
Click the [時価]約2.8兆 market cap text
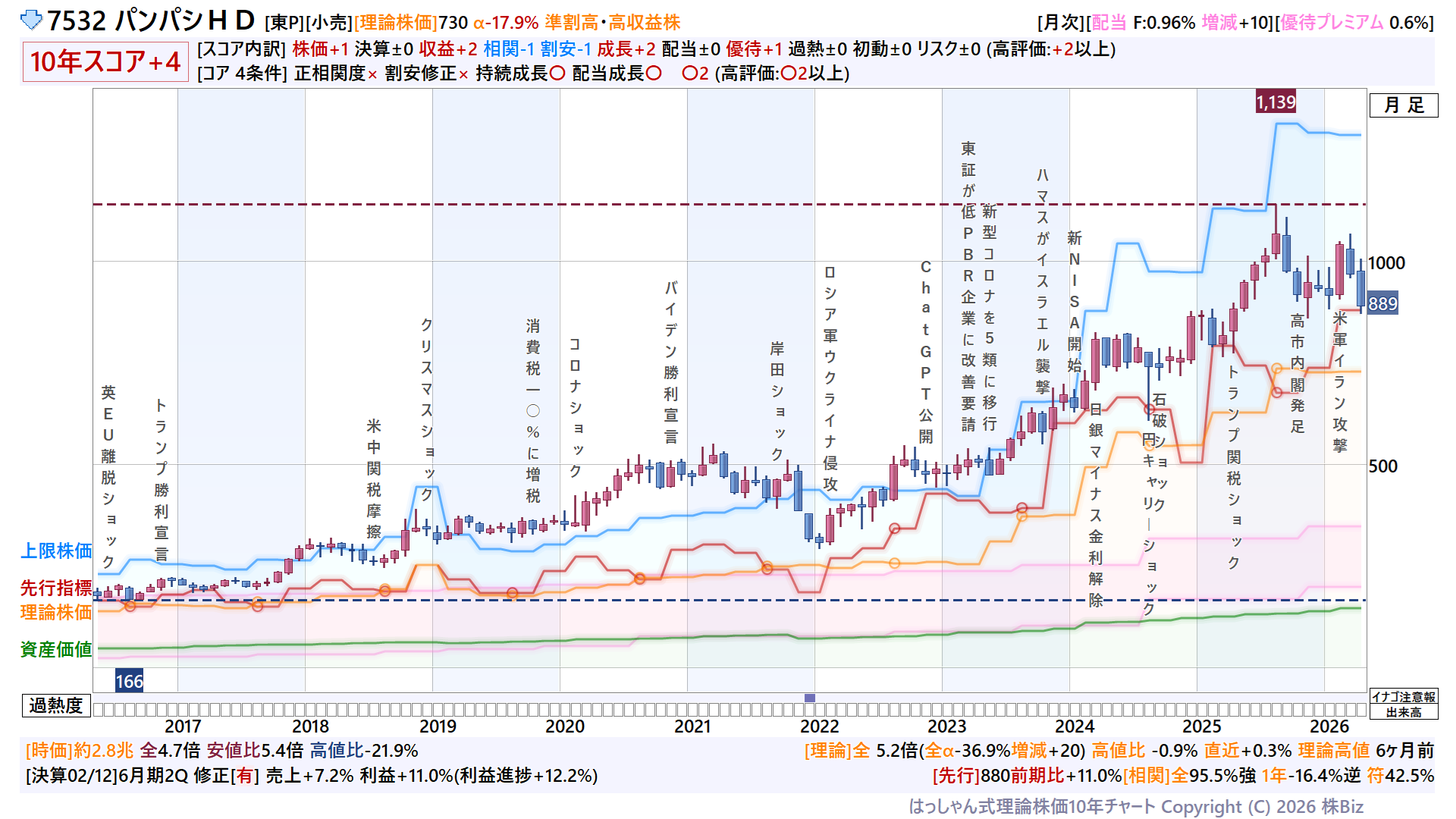click(80, 751)
